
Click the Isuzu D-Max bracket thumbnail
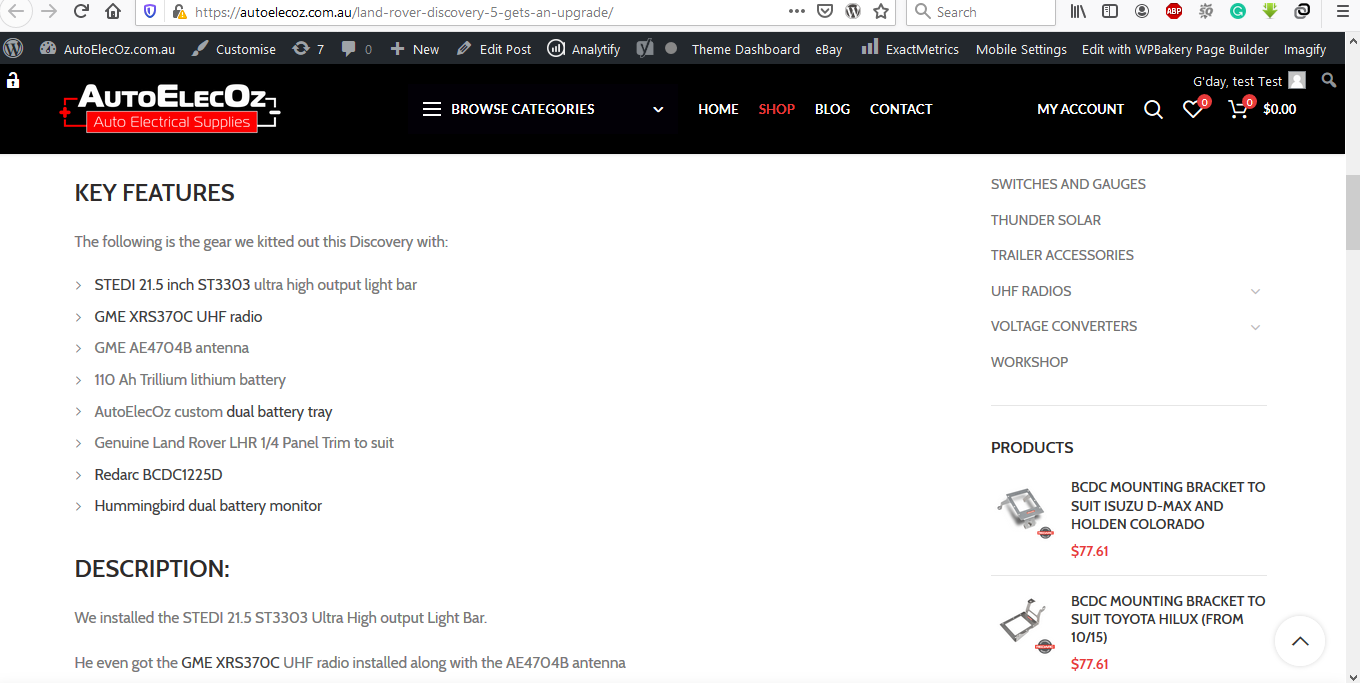(x=1026, y=512)
